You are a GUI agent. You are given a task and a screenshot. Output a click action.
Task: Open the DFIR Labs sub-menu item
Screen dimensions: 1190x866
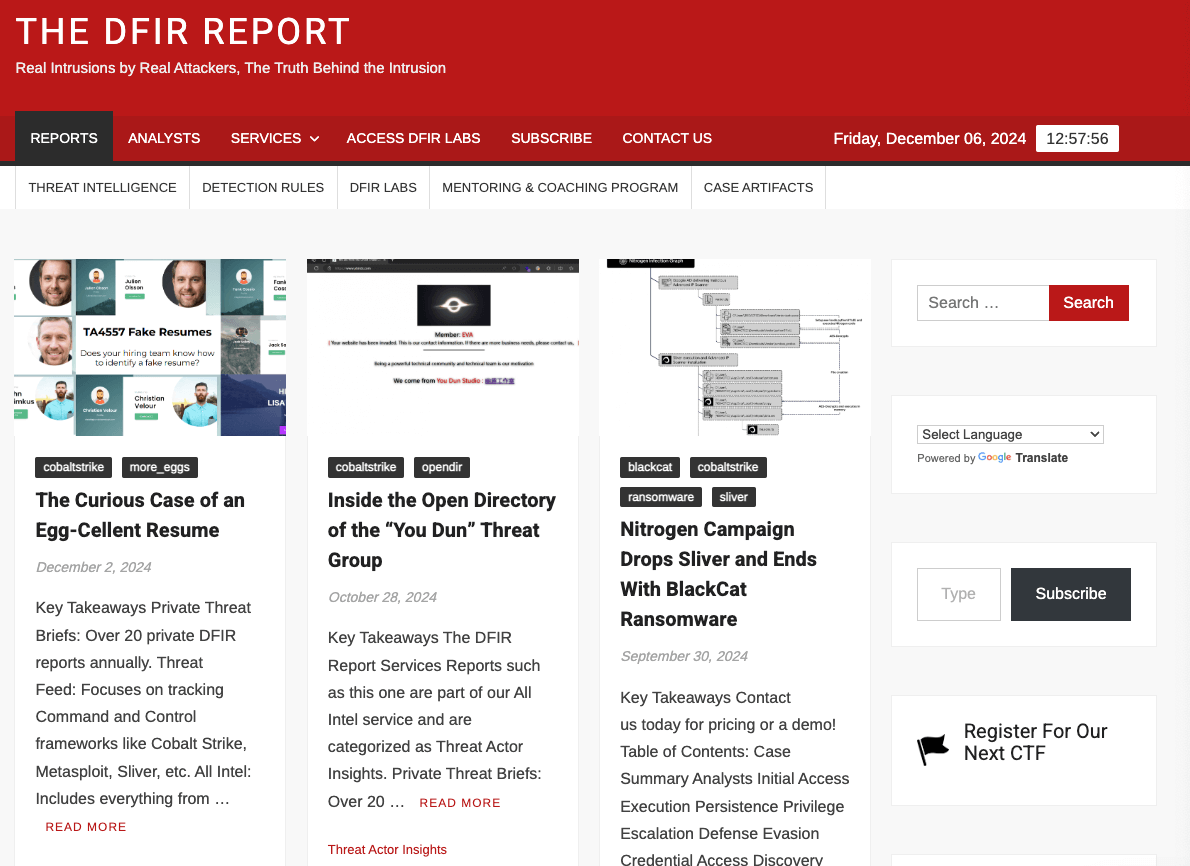pos(383,187)
